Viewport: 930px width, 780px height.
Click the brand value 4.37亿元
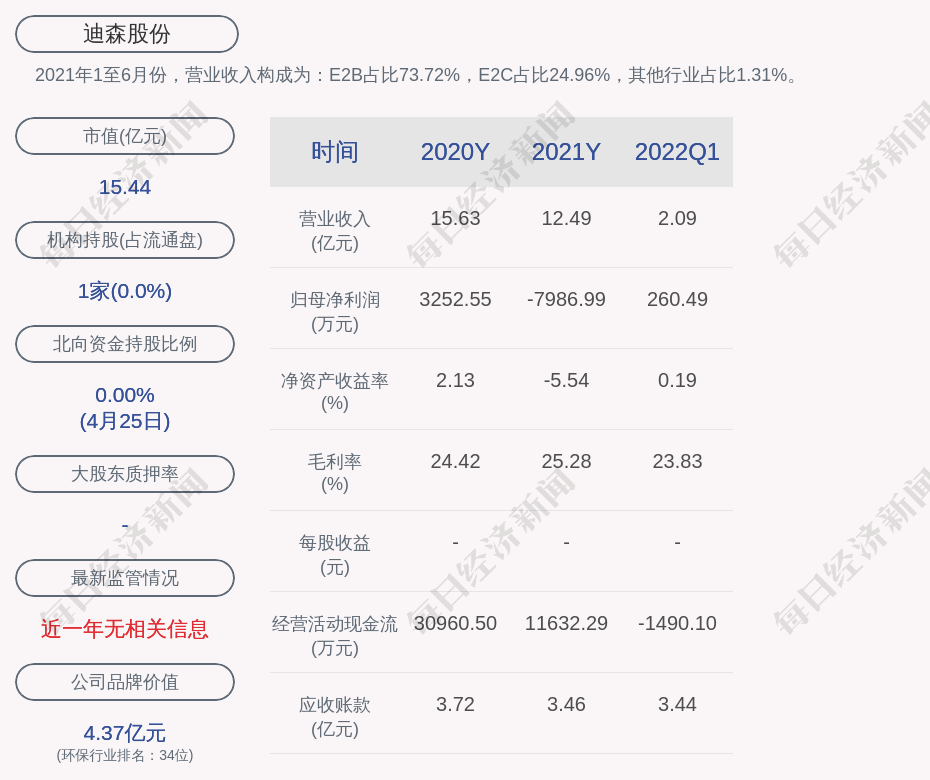click(125, 733)
